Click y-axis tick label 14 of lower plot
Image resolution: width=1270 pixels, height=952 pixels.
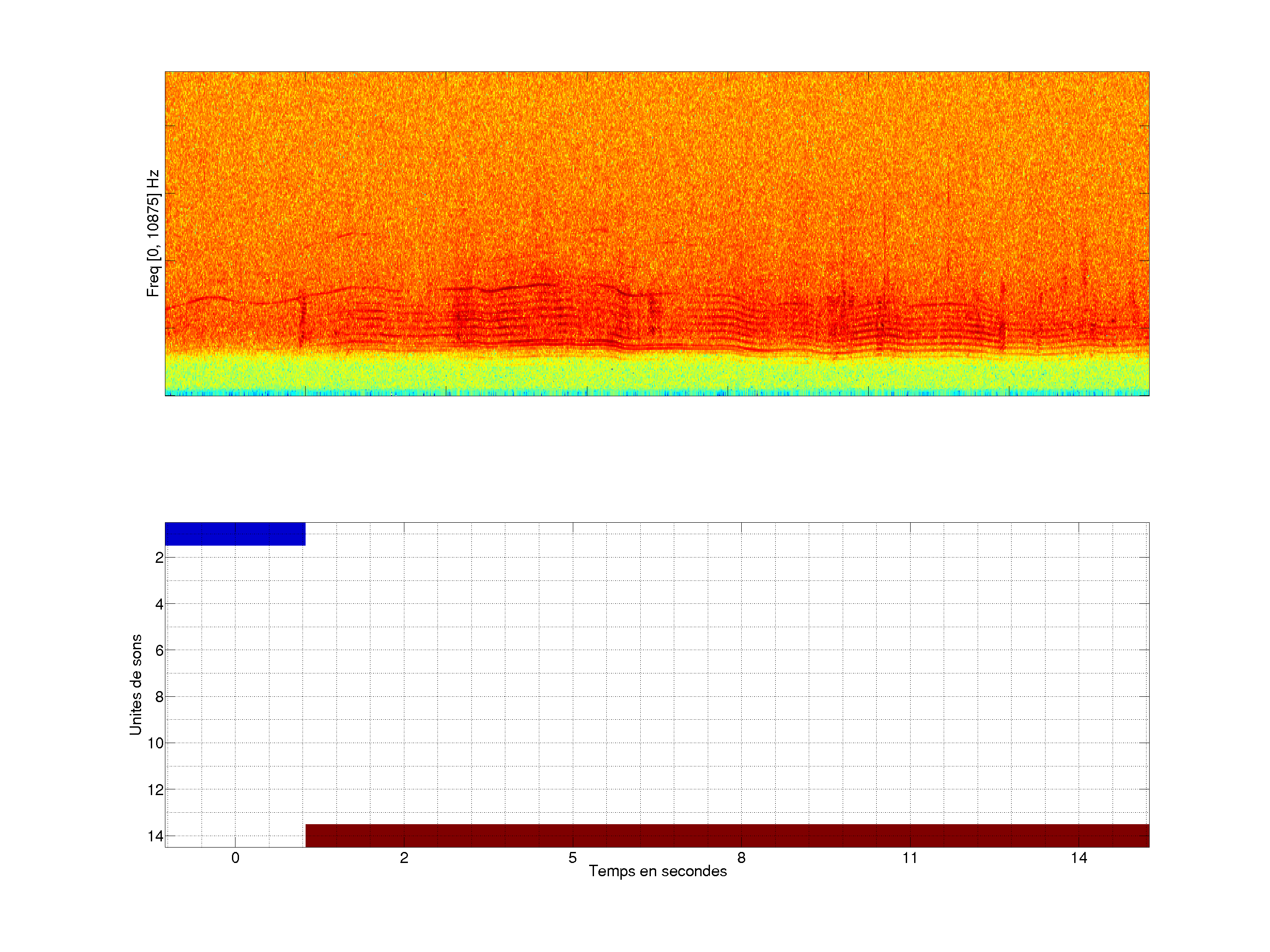(156, 836)
